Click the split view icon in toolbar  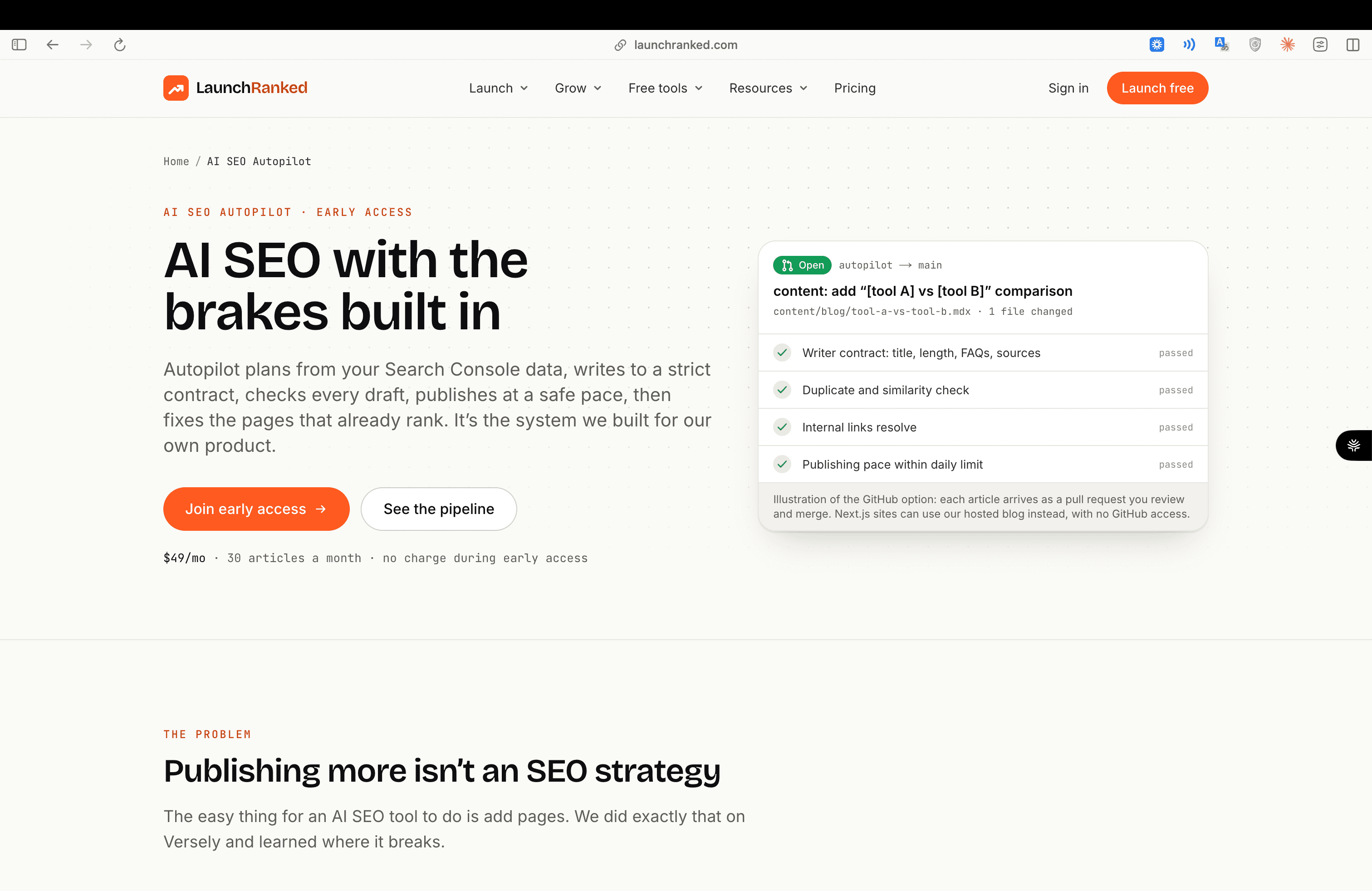click(1353, 44)
